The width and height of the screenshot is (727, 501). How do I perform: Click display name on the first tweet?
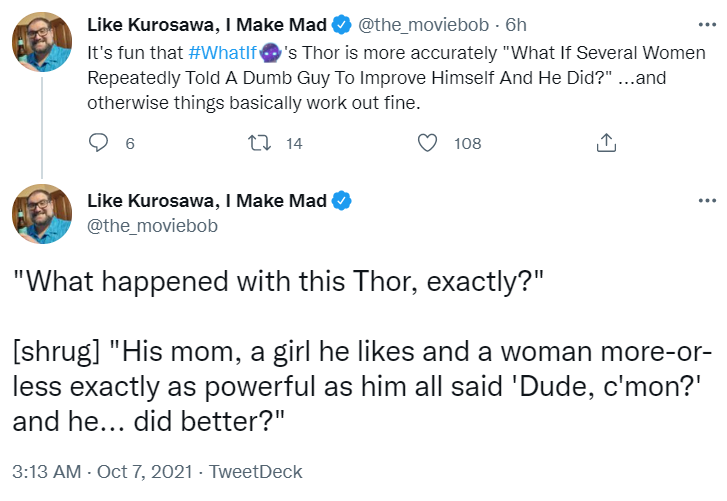point(207,25)
